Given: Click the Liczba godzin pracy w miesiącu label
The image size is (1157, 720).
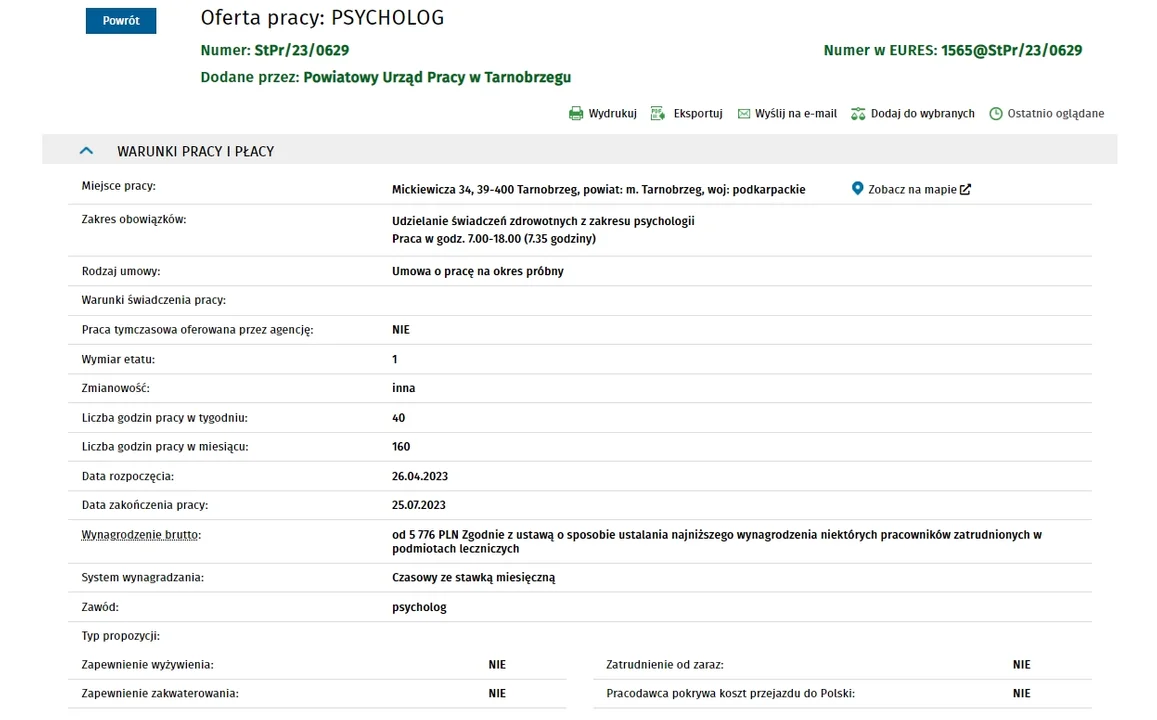Looking at the screenshot, I should click(165, 447).
